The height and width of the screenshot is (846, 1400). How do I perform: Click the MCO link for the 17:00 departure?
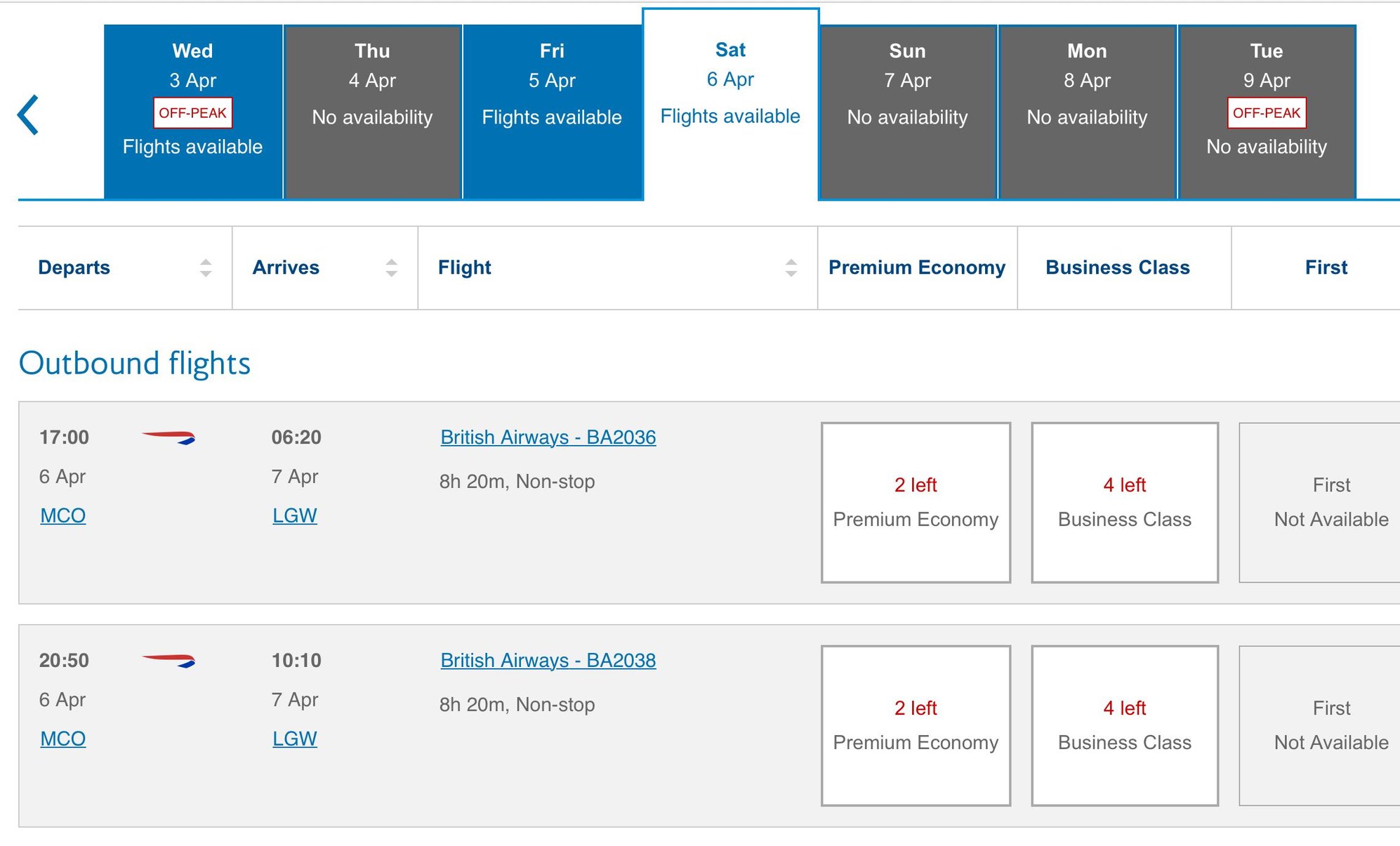coord(63,516)
